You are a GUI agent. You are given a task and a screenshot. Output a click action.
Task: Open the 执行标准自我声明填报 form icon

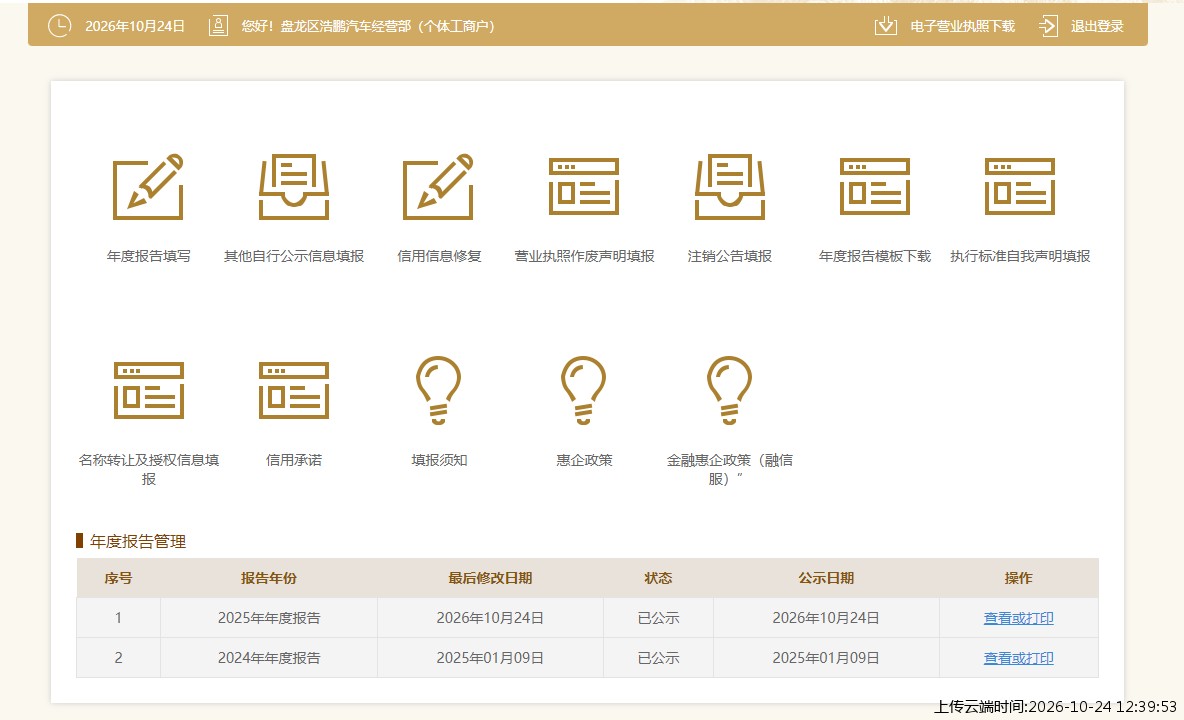(1019, 186)
